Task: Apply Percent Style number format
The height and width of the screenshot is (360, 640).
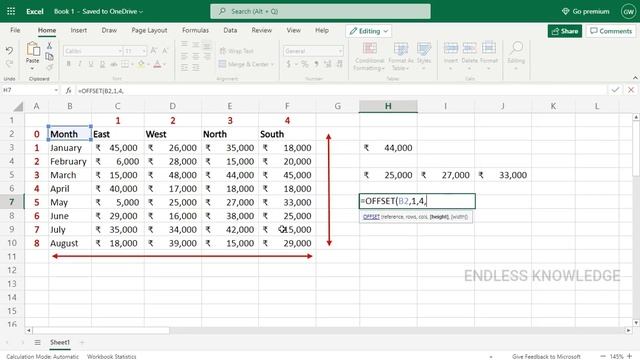Action: pos(304,64)
